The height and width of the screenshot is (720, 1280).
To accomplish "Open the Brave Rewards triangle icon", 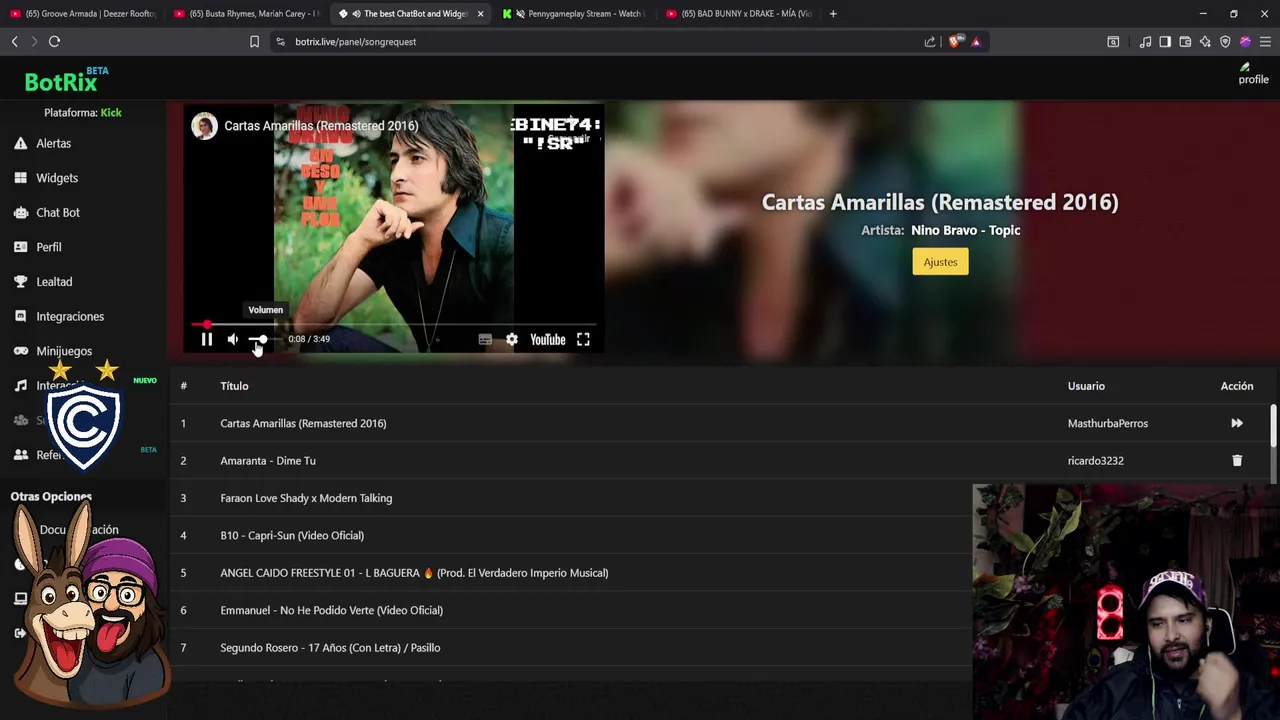I will pyautogui.click(x=976, y=42).
